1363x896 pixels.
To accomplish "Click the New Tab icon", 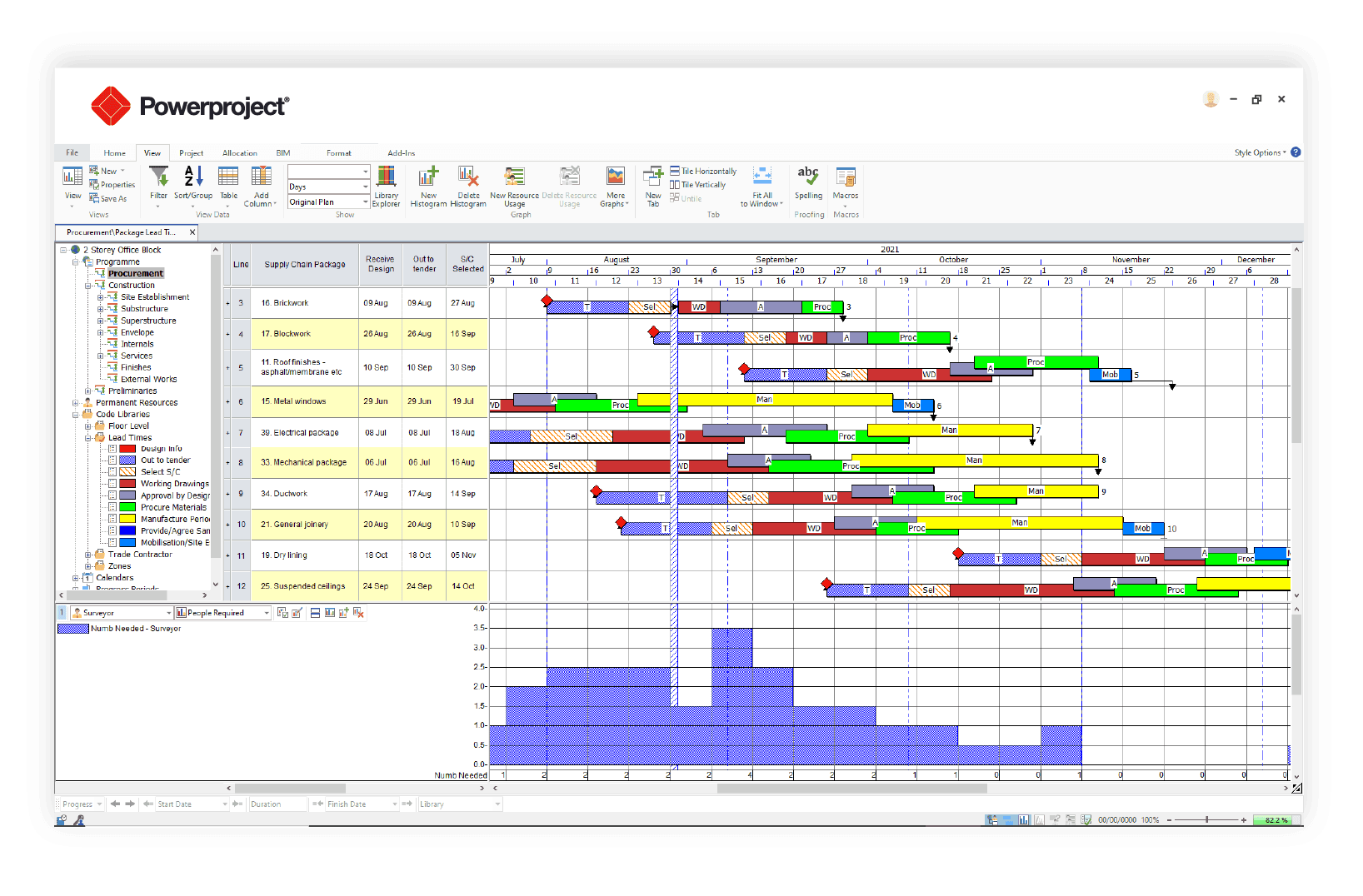I will pos(652,185).
